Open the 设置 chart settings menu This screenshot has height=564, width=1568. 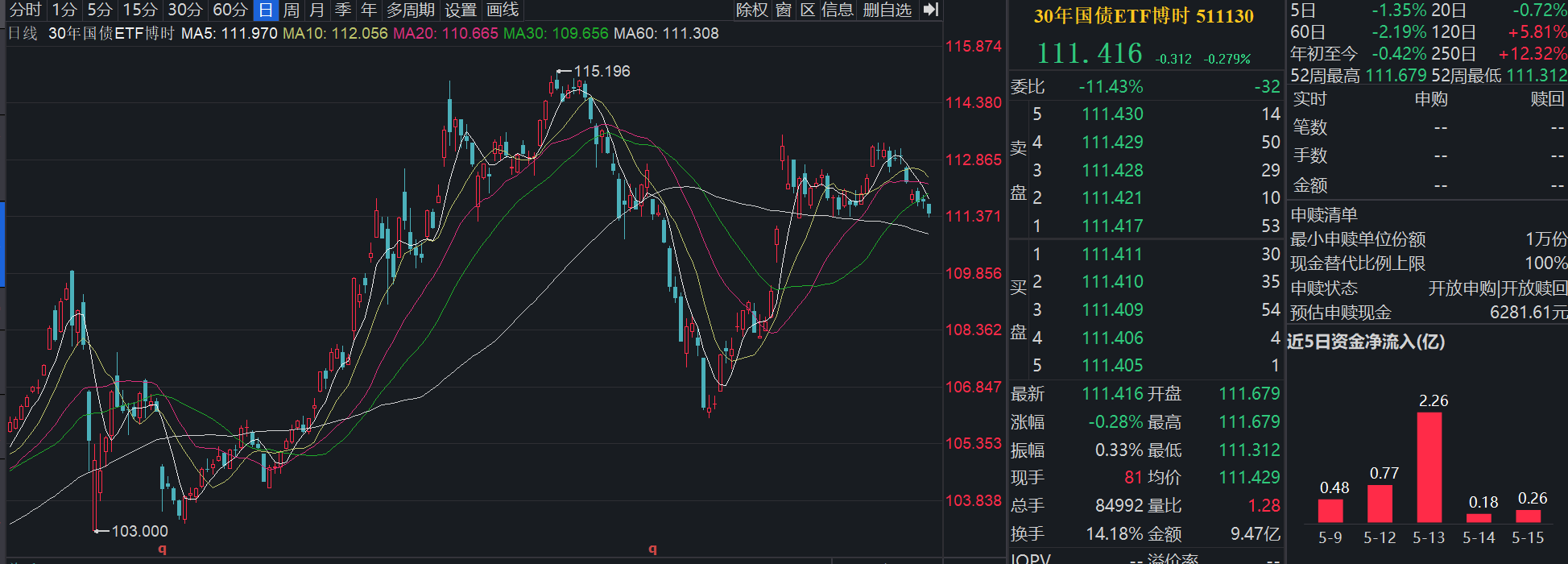click(461, 10)
